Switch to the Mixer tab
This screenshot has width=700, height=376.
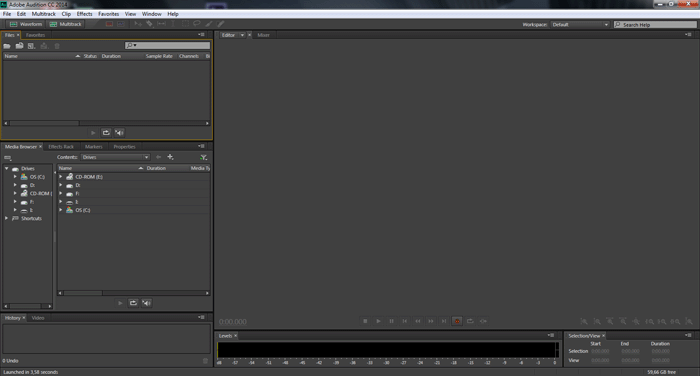point(263,35)
